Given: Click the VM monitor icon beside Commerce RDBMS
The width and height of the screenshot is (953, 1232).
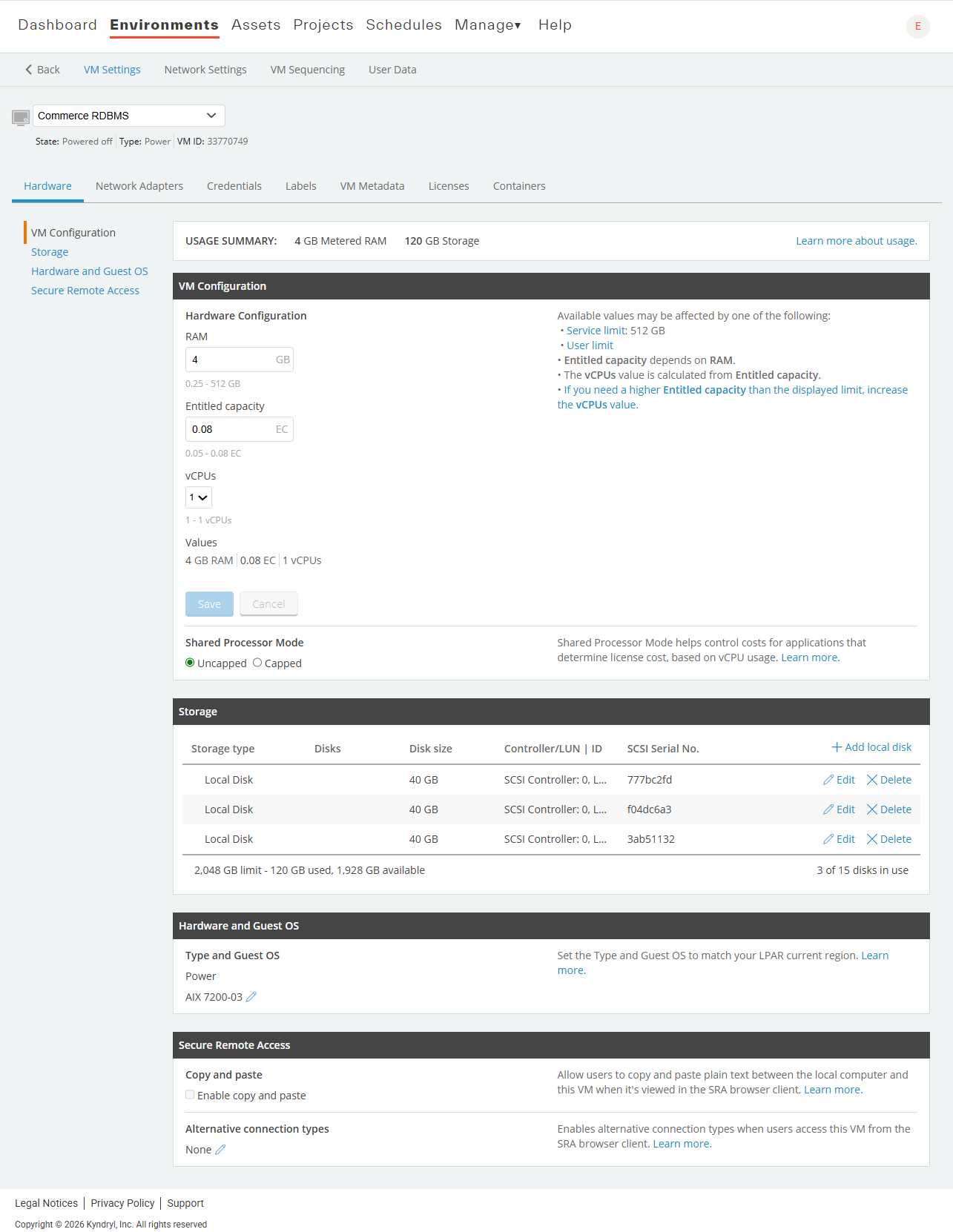Looking at the screenshot, I should [x=21, y=117].
